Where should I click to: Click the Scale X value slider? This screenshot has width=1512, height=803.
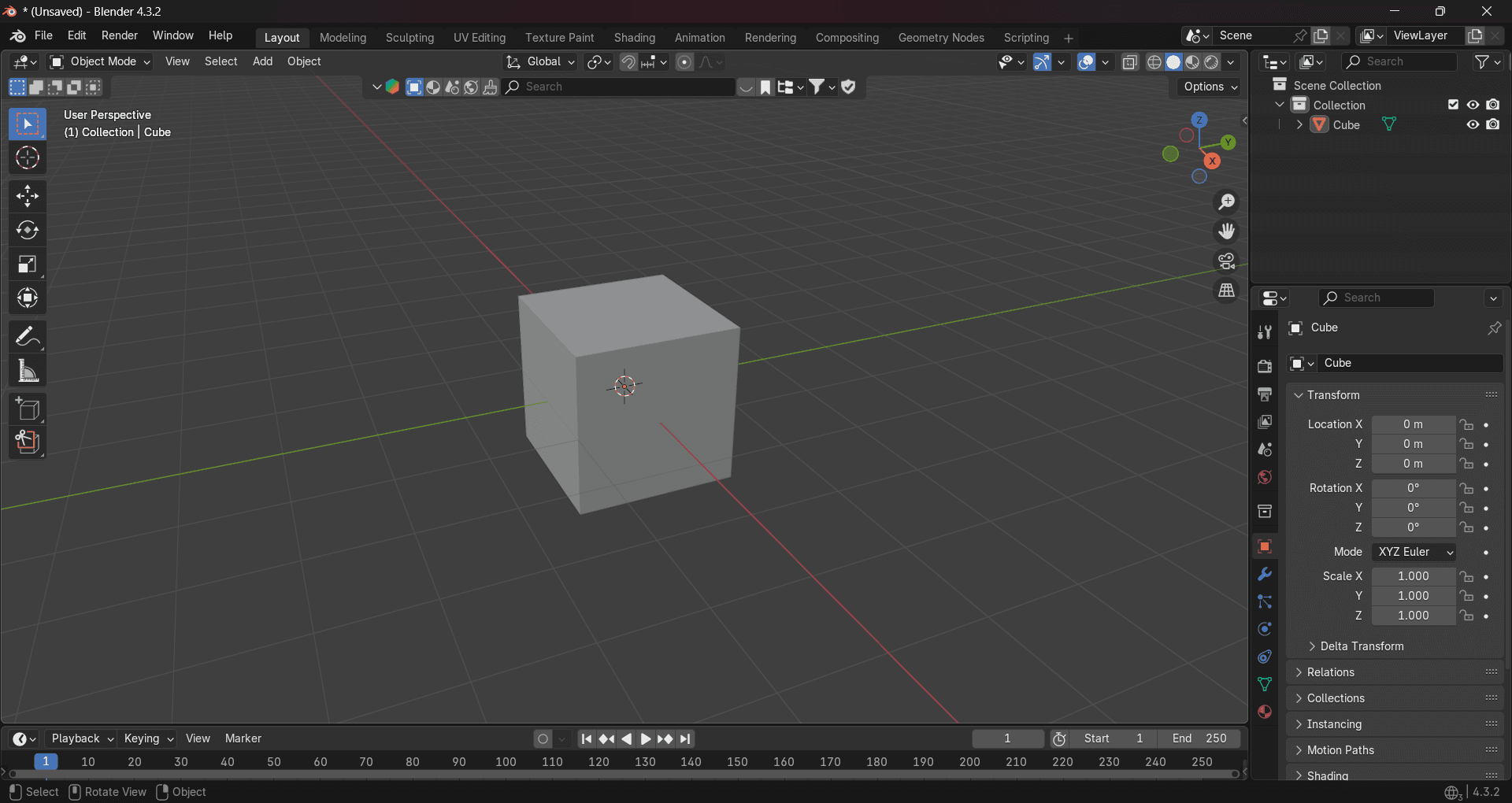[1414, 575]
